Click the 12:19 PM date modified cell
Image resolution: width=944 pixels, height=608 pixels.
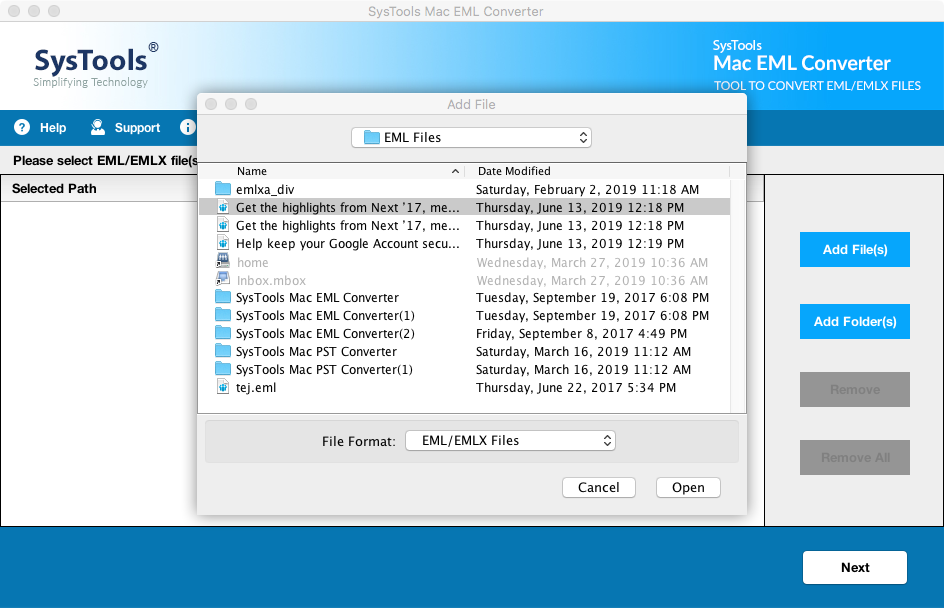[x=580, y=244]
